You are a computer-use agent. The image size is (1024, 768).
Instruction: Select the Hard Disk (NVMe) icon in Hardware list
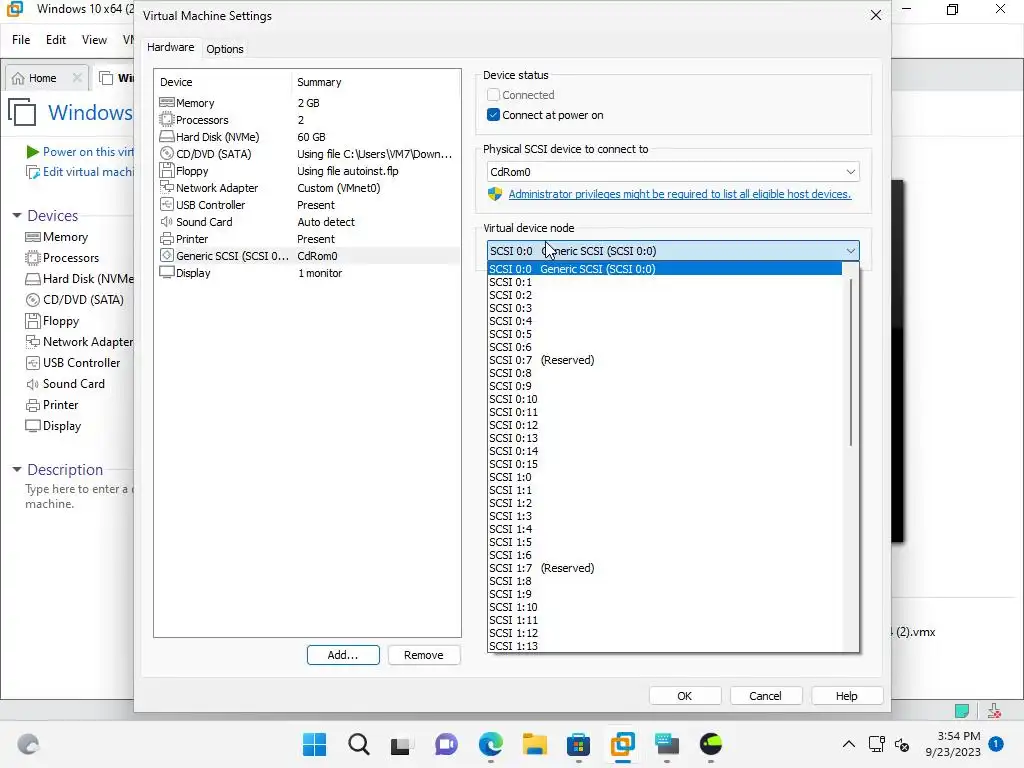pyautogui.click(x=167, y=136)
